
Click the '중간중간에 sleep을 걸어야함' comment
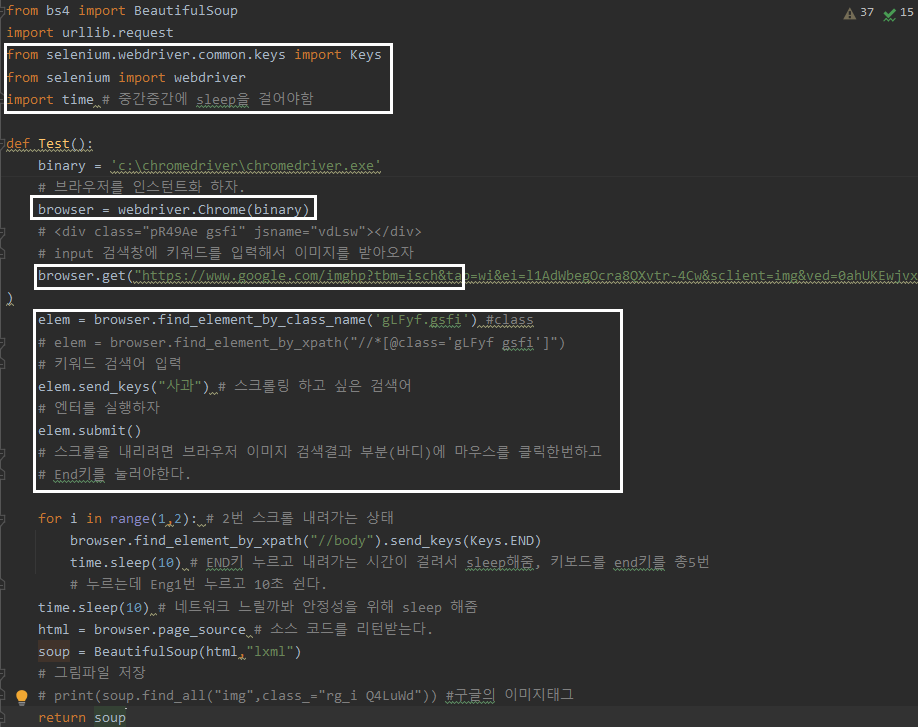pyautogui.click(x=208, y=100)
